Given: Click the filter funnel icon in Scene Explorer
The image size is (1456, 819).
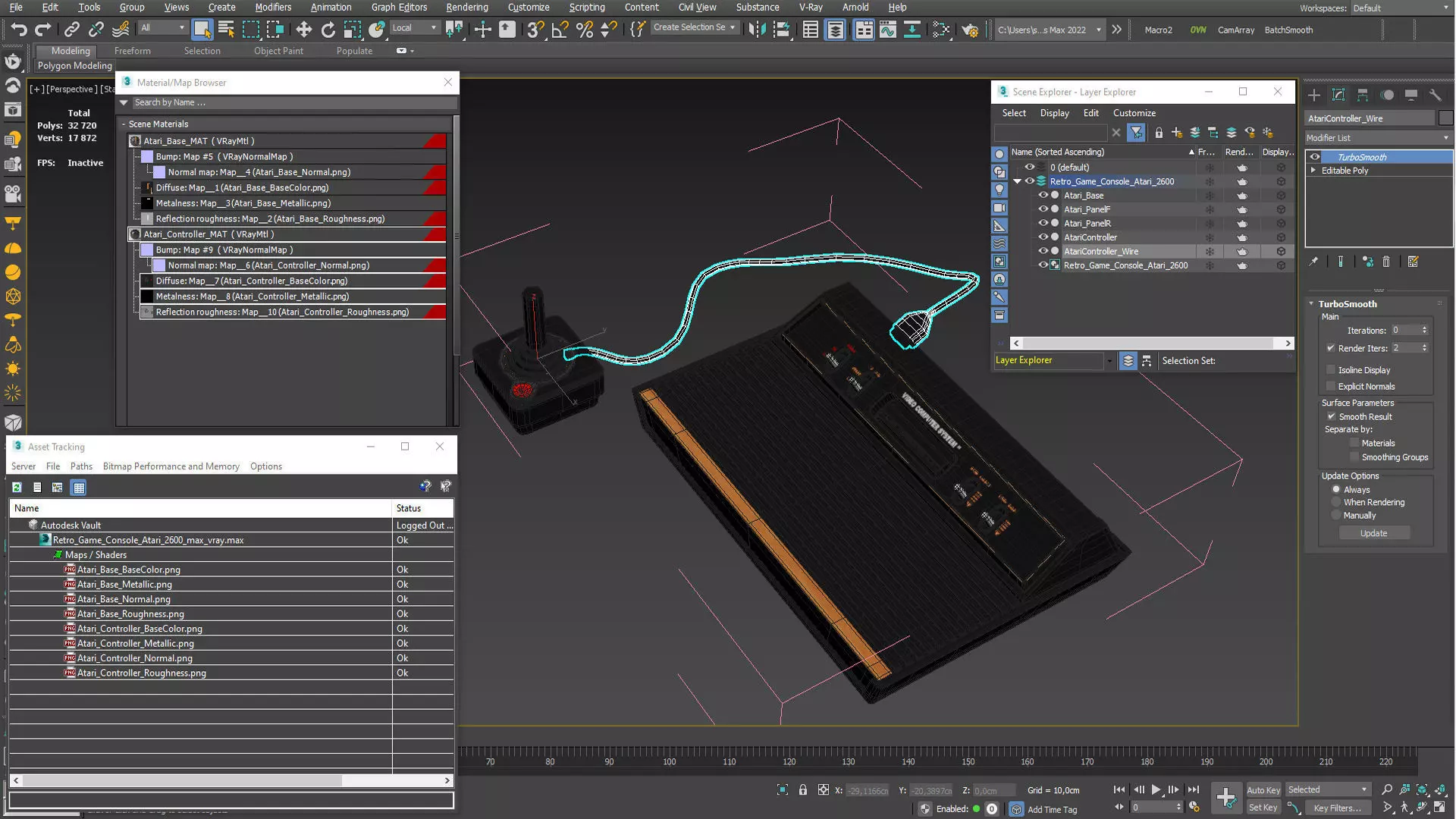Looking at the screenshot, I should [1136, 133].
